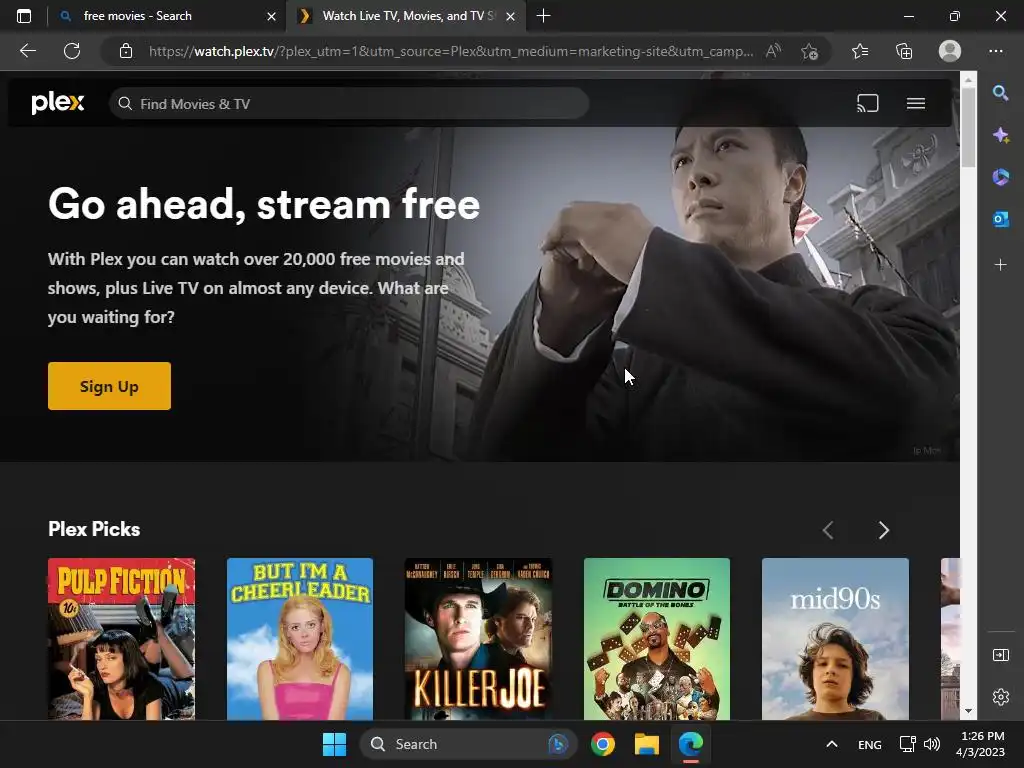Open Microsoft 365 icon in sidebar
Image resolution: width=1024 pixels, height=768 pixels.
point(1000,177)
